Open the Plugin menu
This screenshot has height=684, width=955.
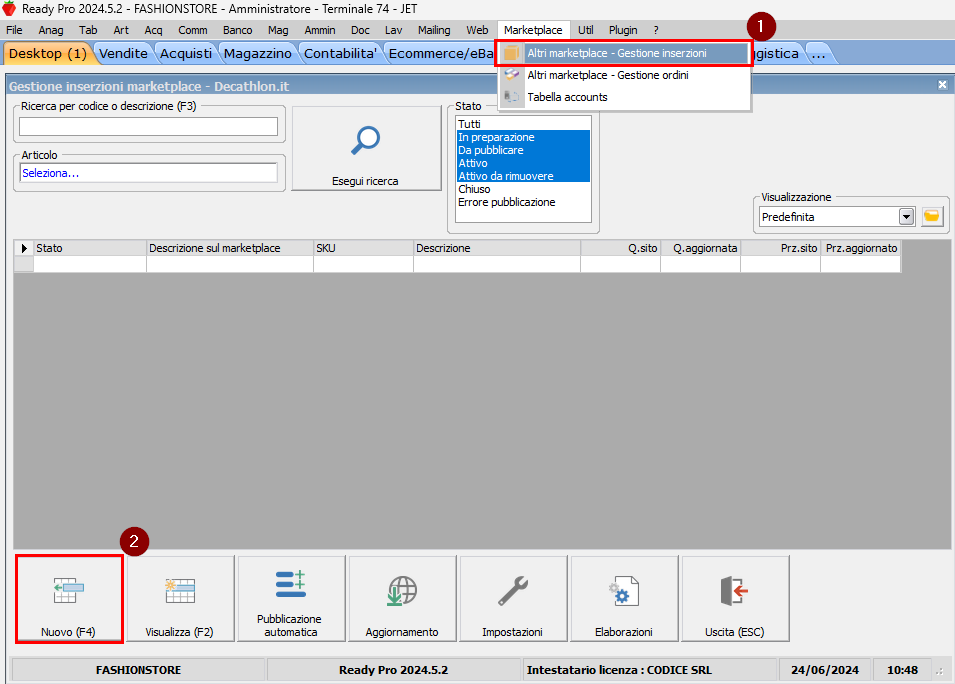[x=623, y=30]
